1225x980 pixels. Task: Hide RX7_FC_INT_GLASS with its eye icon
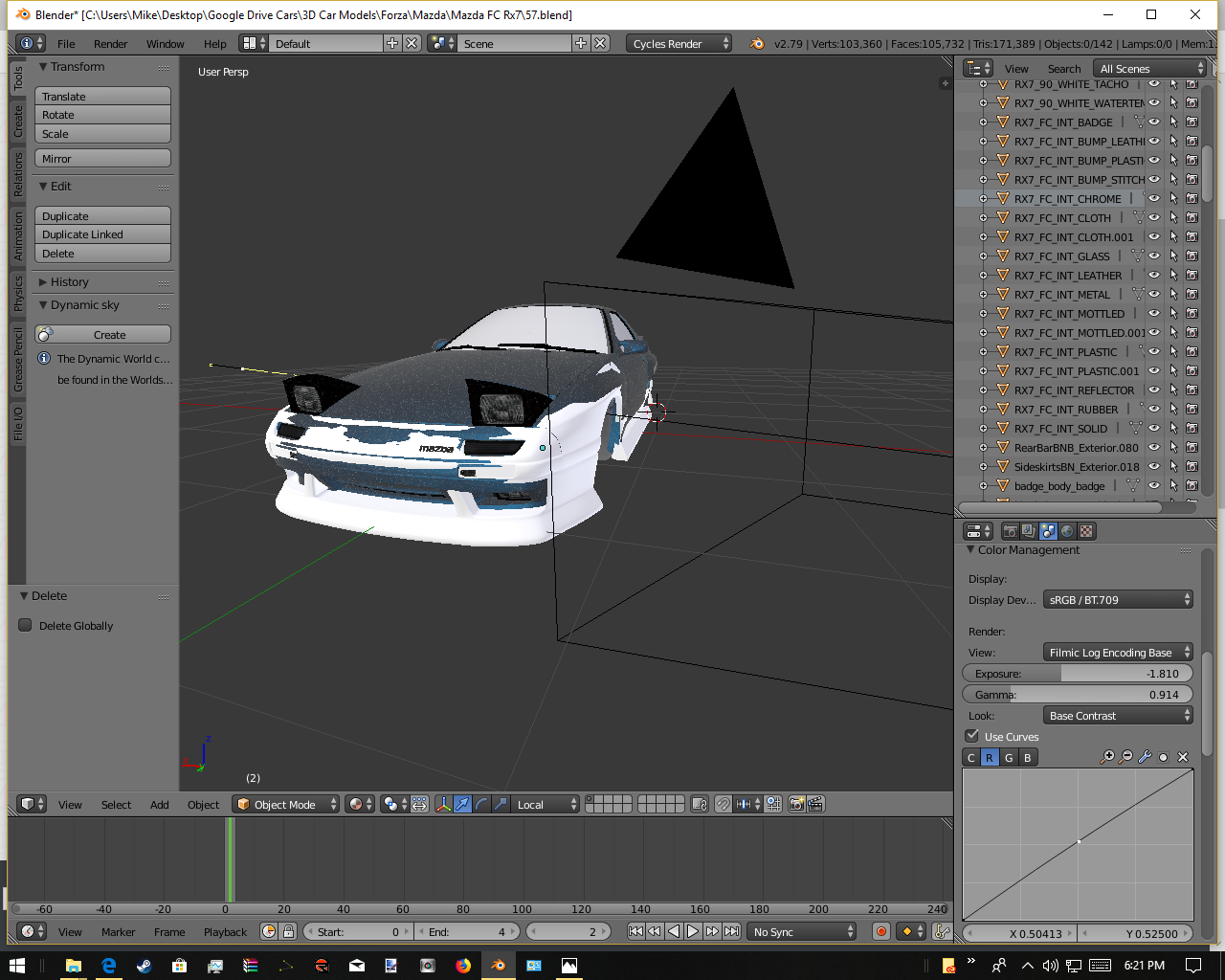(x=1154, y=256)
